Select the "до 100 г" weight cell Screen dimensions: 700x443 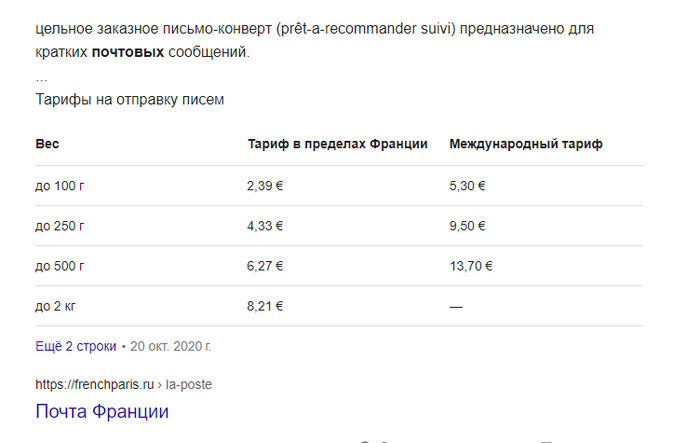click(x=60, y=186)
